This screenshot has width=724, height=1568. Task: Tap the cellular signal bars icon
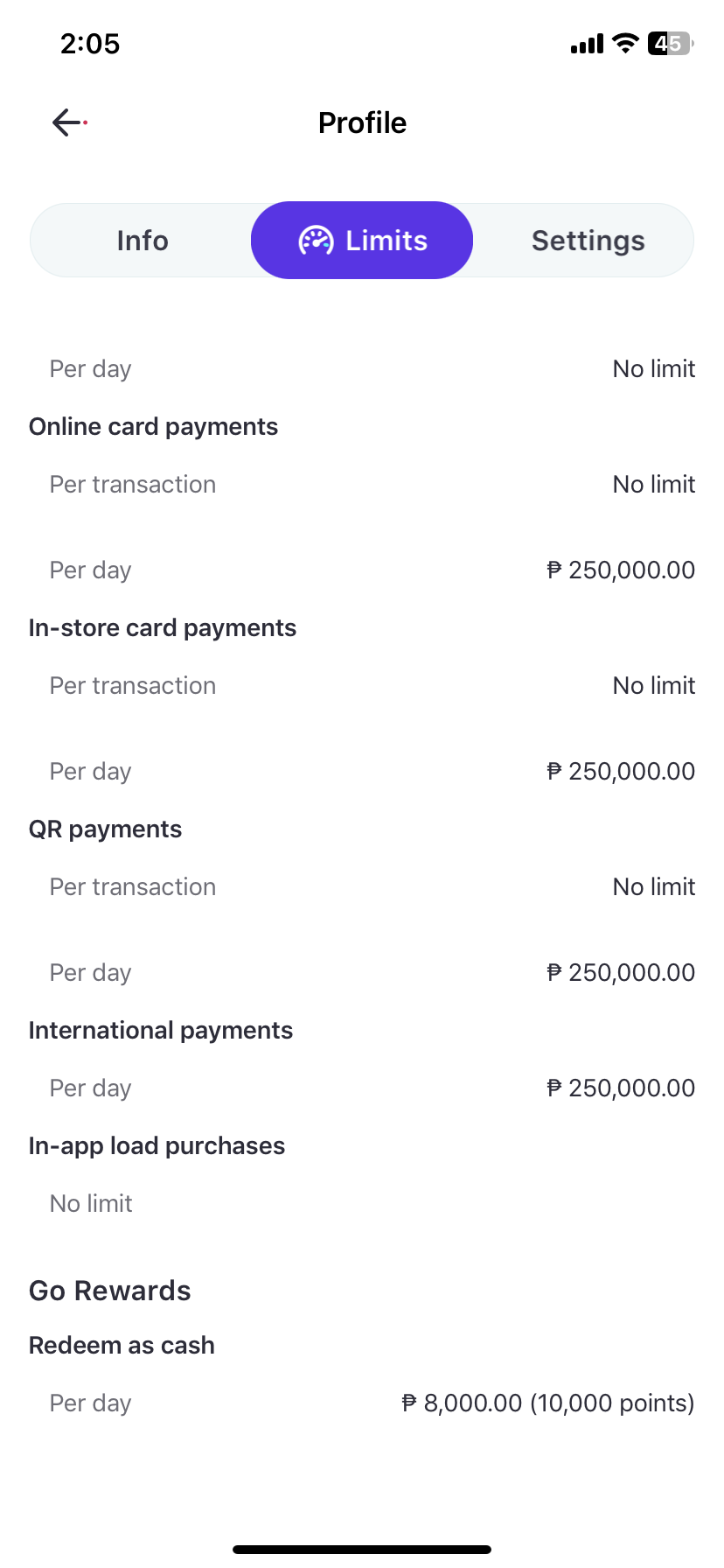click(x=587, y=44)
